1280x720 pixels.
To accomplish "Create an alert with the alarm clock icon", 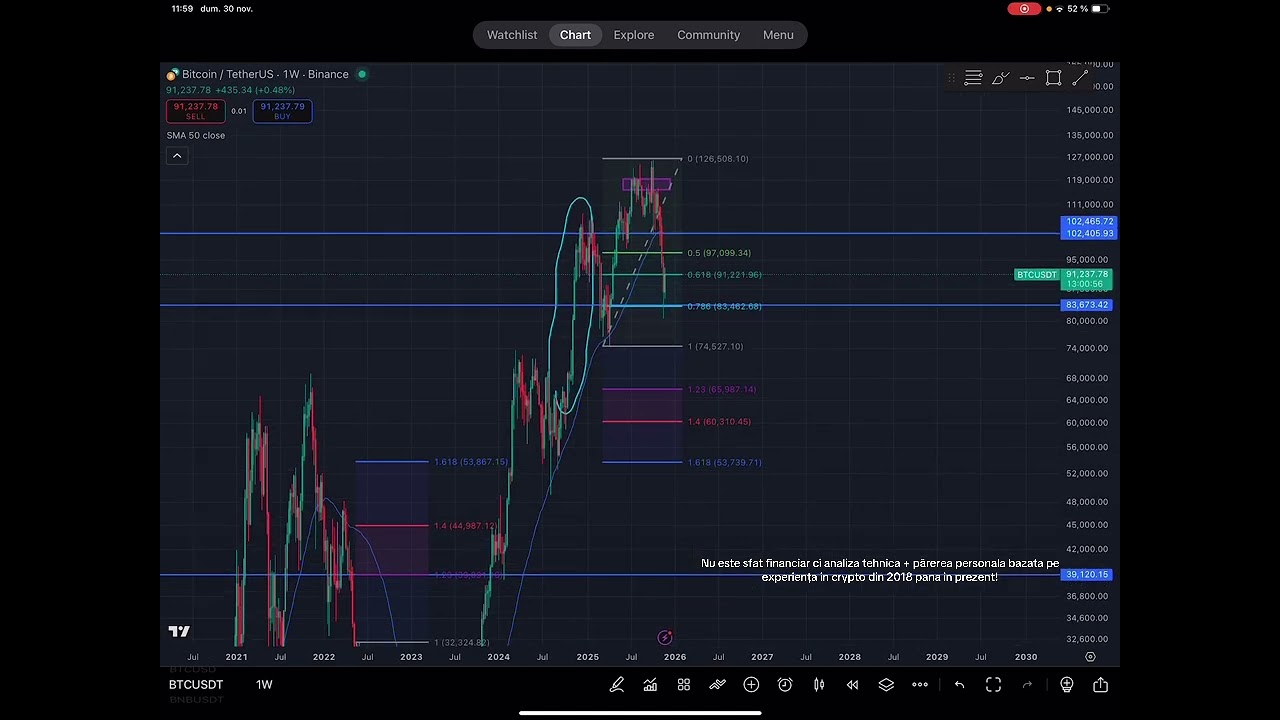I will (785, 685).
